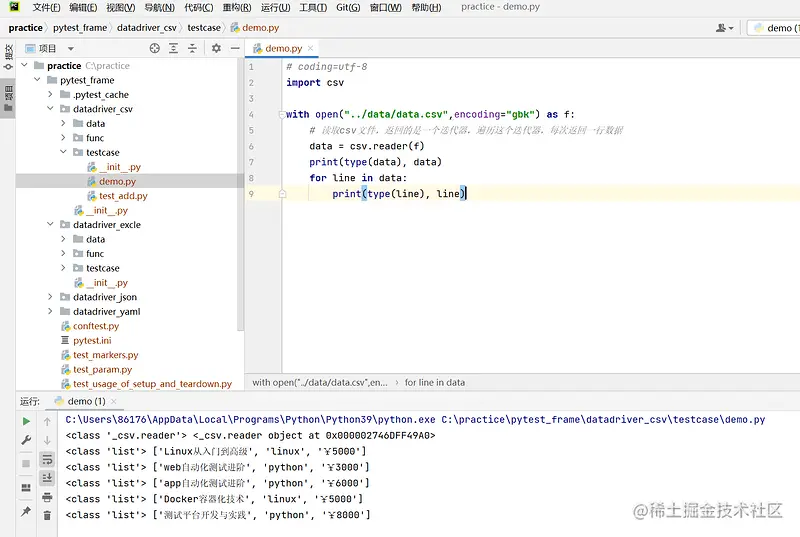Select test_markers.py in the project tree

pyautogui.click(x=105, y=355)
